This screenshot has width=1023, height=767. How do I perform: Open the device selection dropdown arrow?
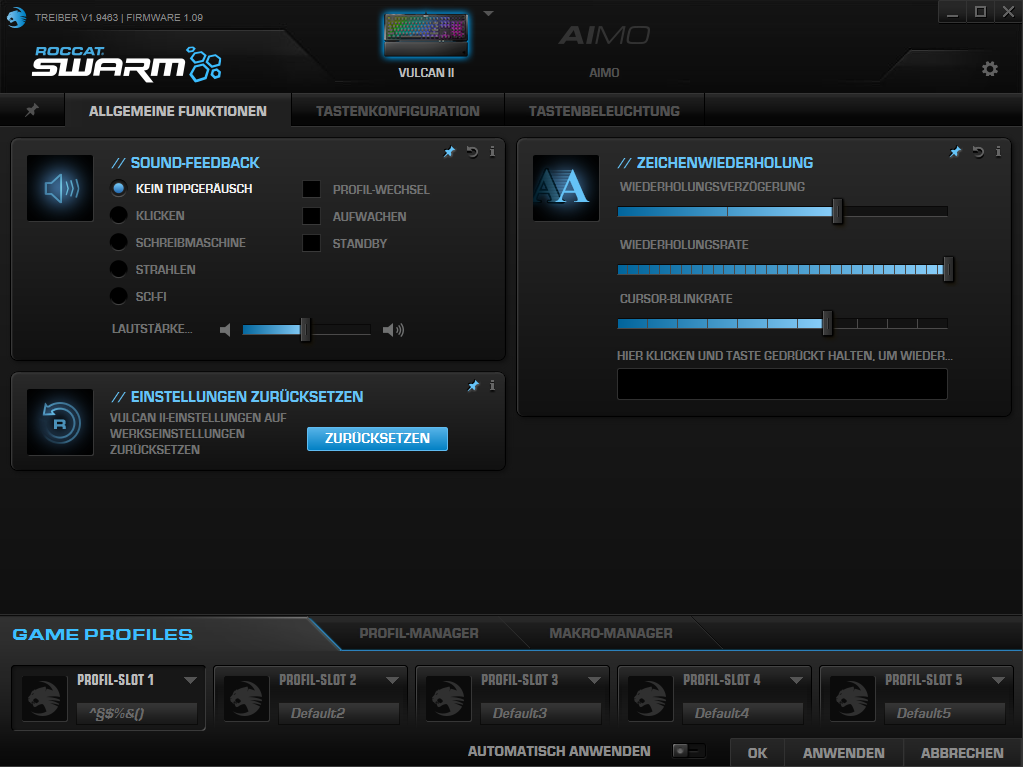point(488,13)
